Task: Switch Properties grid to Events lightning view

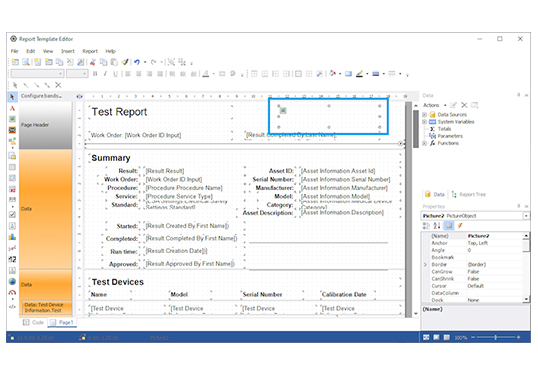Action: (460, 225)
